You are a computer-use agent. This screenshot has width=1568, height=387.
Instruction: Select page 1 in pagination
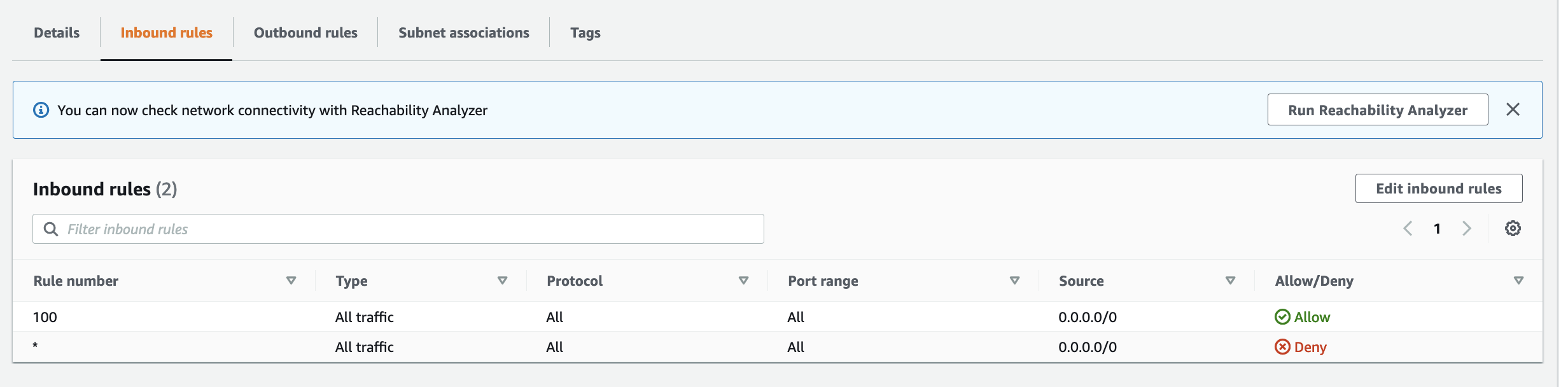click(x=1437, y=229)
